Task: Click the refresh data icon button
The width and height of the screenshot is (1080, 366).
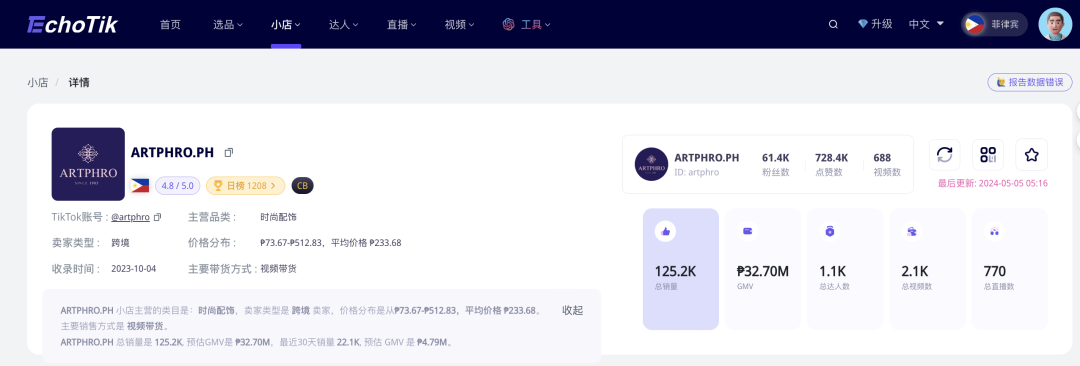Action: 945,154
